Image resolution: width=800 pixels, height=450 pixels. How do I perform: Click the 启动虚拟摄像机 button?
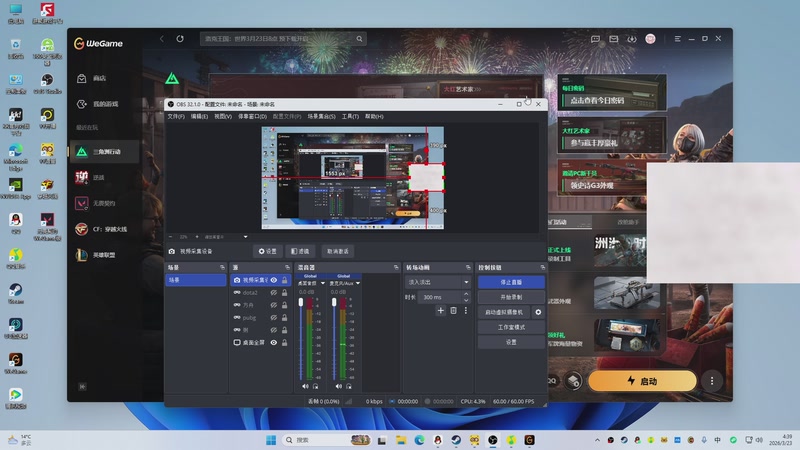coord(504,312)
